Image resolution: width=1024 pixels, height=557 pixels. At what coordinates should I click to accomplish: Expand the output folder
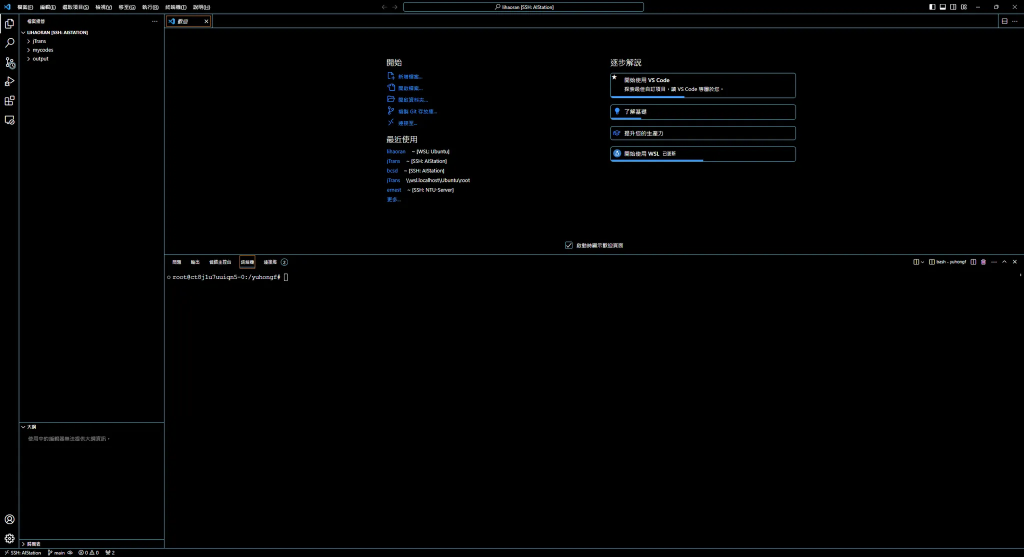(x=40, y=59)
